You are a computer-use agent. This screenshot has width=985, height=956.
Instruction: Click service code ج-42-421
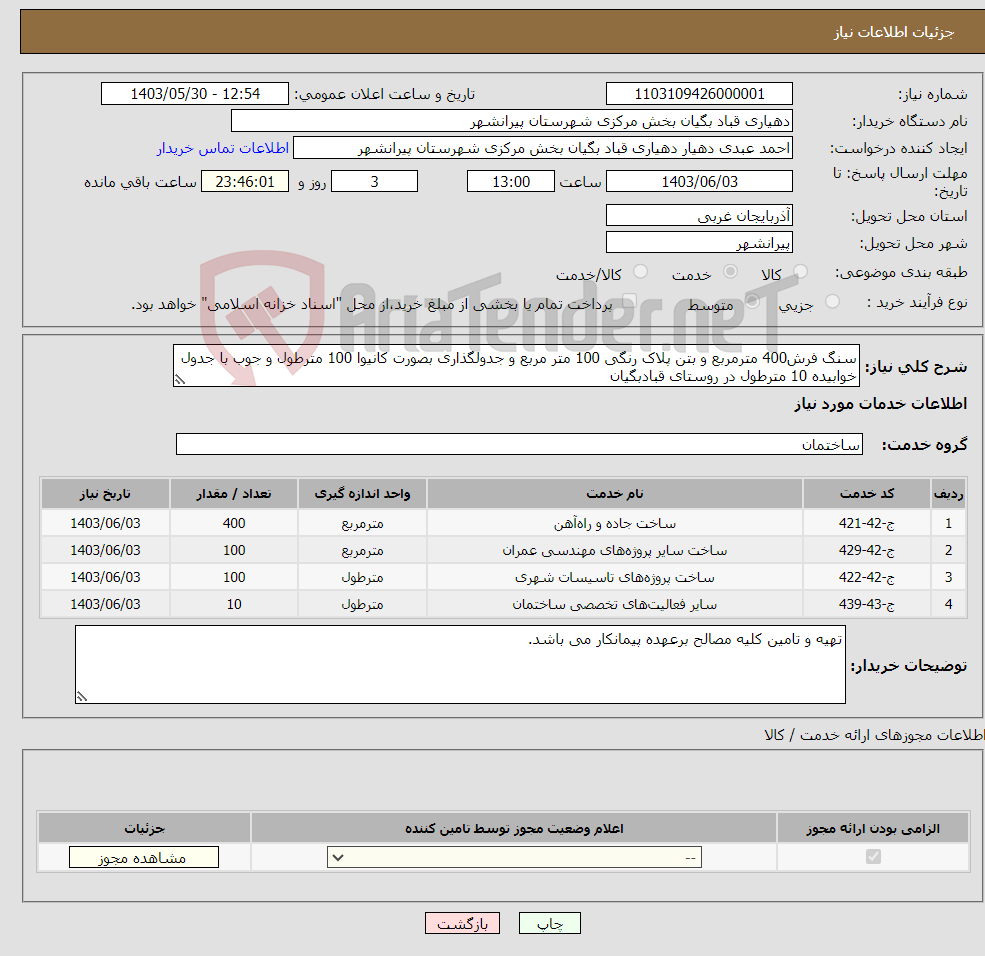tap(867, 523)
